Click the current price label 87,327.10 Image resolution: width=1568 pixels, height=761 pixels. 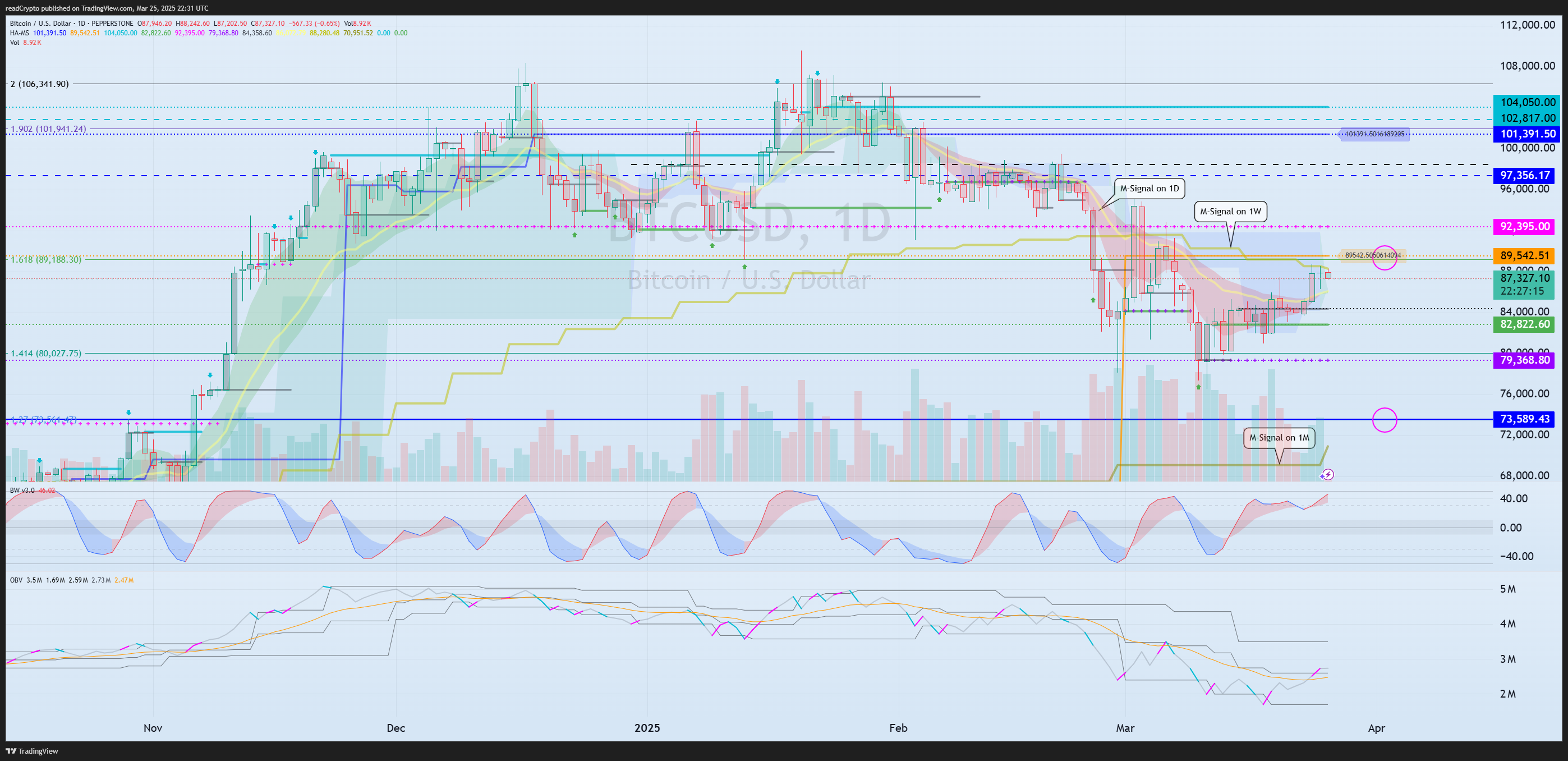1524,278
